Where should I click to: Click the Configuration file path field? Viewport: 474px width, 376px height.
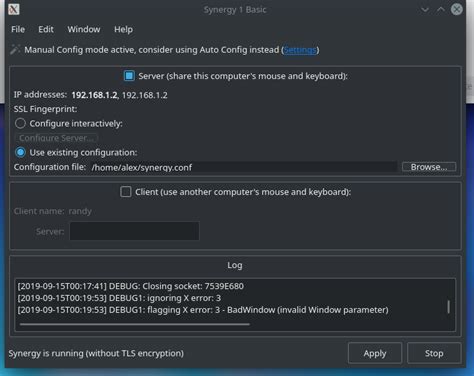click(x=243, y=167)
